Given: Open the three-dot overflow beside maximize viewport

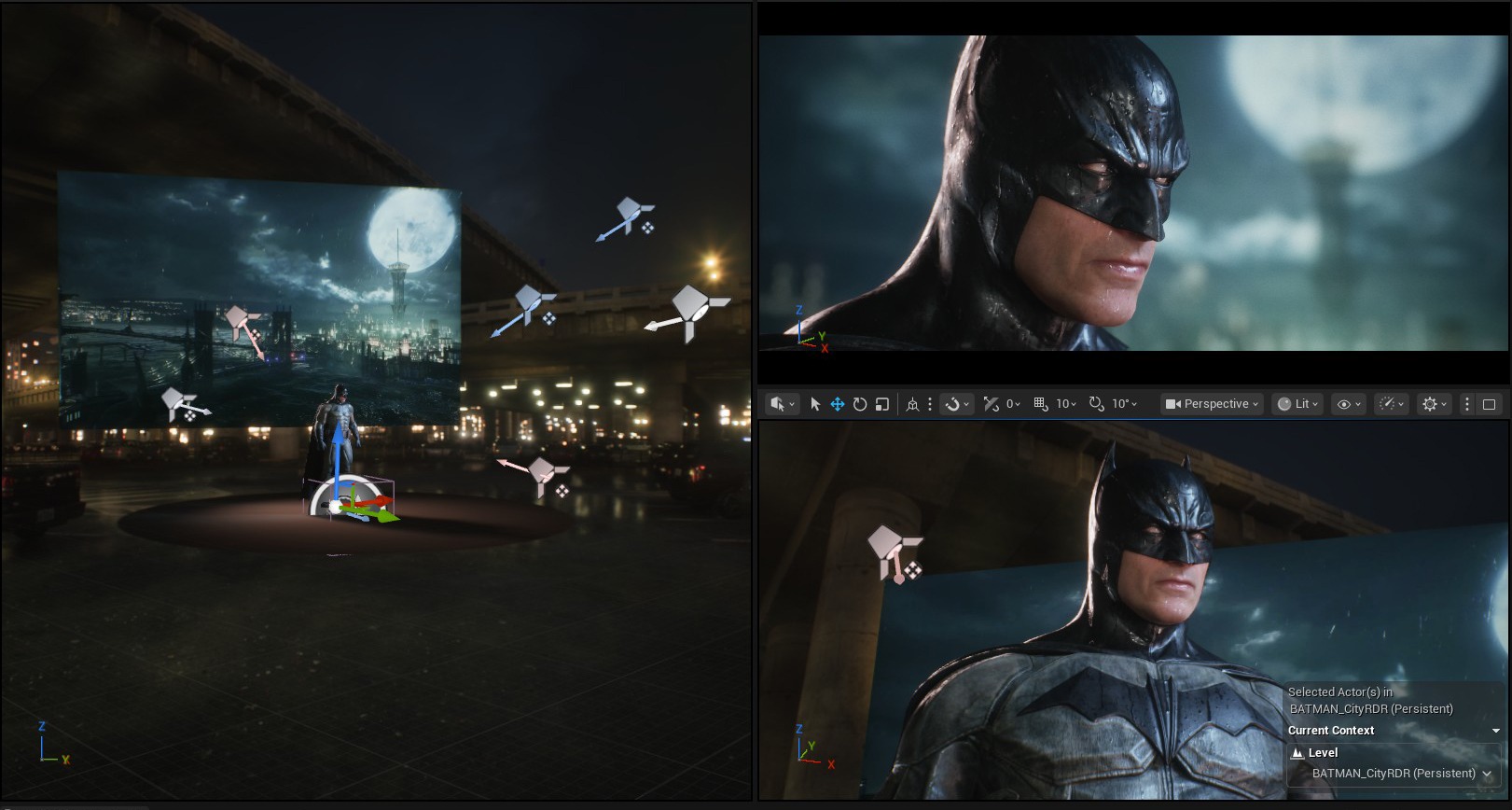Looking at the screenshot, I should tap(1467, 404).
